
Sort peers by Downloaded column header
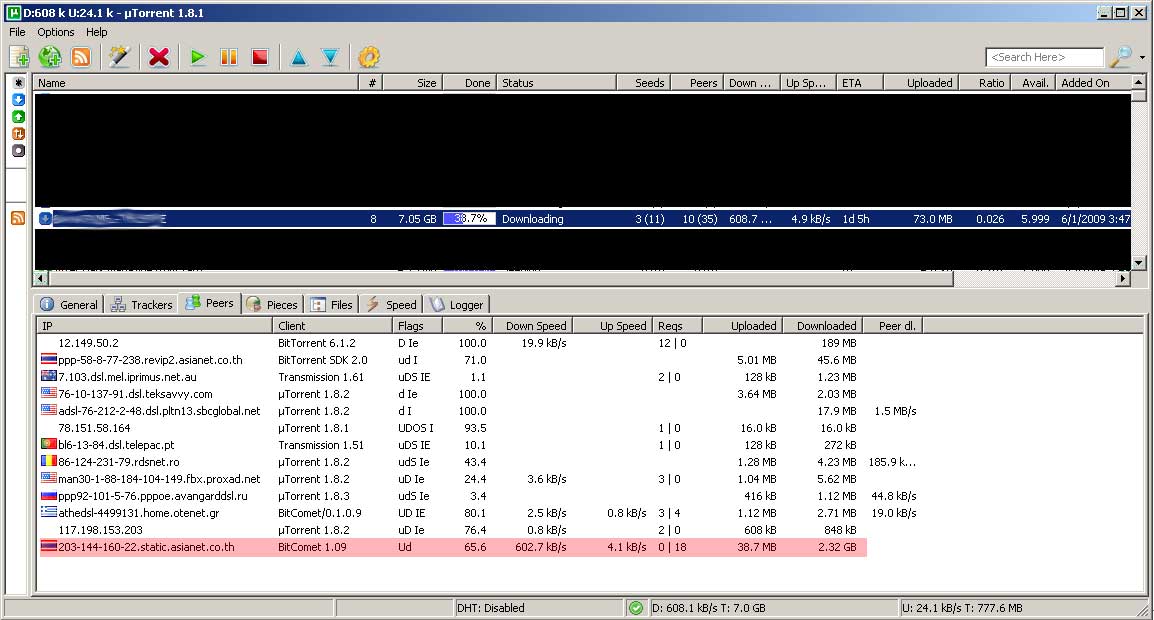(822, 325)
